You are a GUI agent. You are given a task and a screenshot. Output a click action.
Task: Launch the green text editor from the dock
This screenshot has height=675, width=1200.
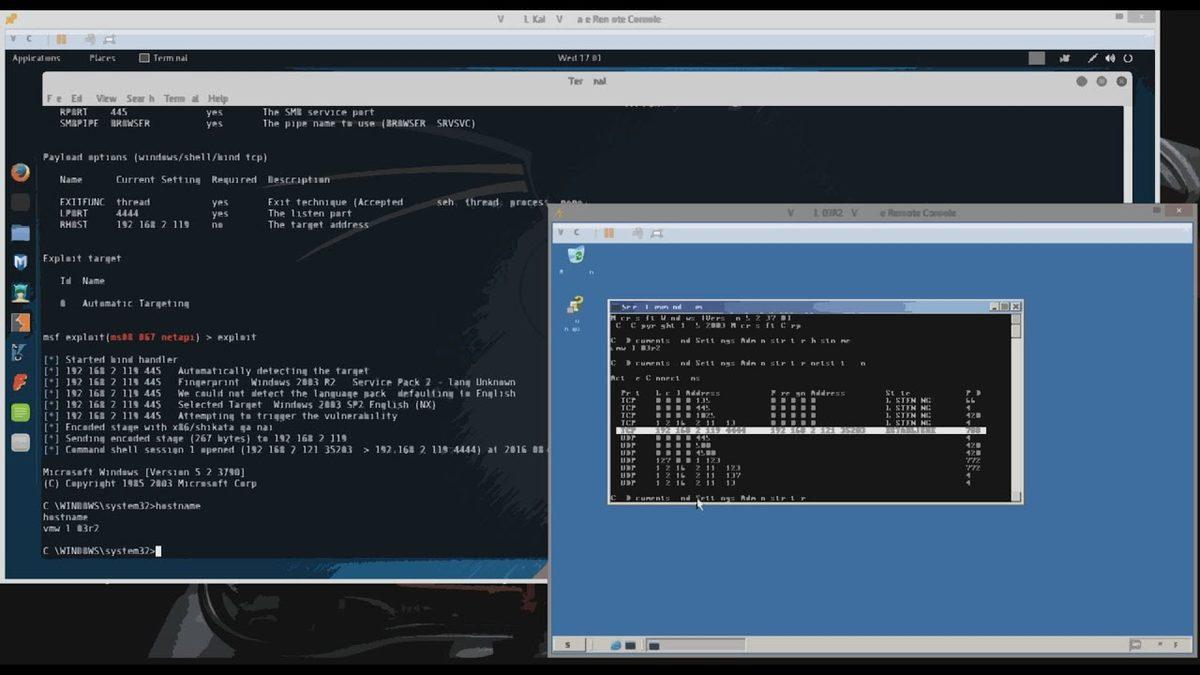(20, 411)
